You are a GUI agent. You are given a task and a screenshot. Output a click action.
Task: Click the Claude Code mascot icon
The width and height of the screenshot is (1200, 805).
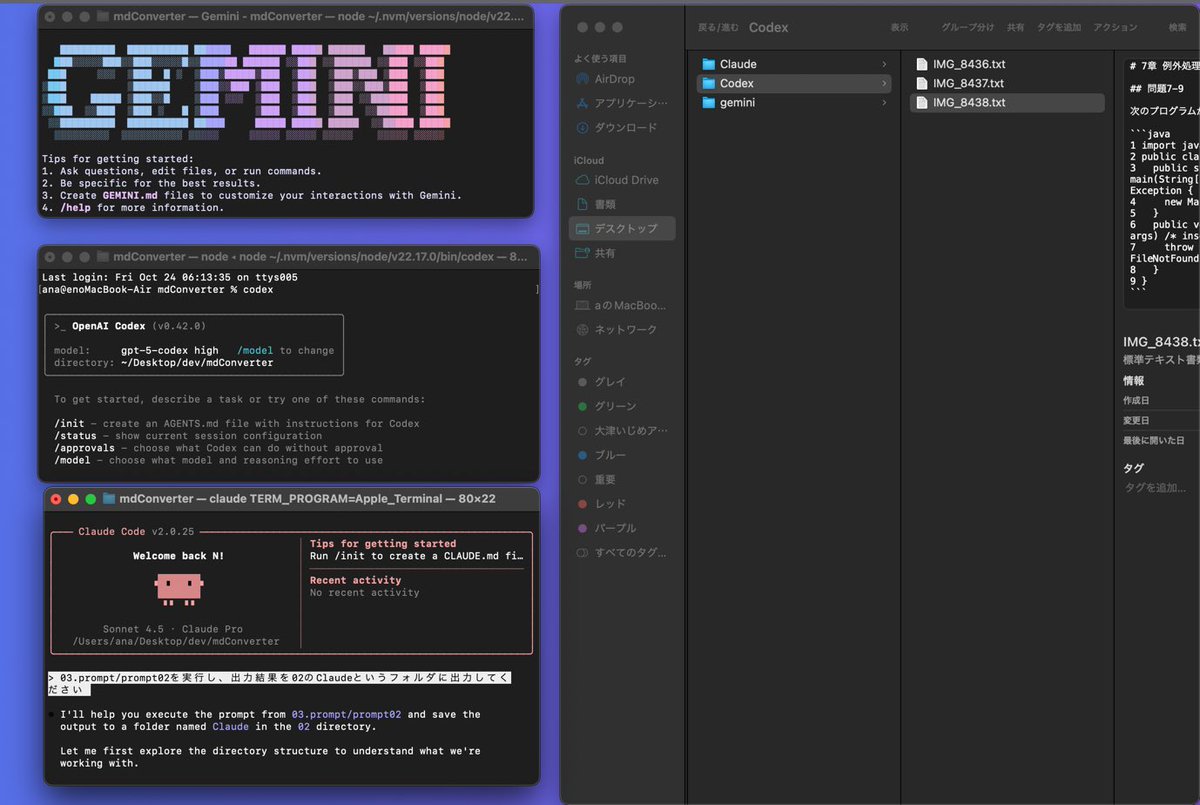click(x=179, y=590)
